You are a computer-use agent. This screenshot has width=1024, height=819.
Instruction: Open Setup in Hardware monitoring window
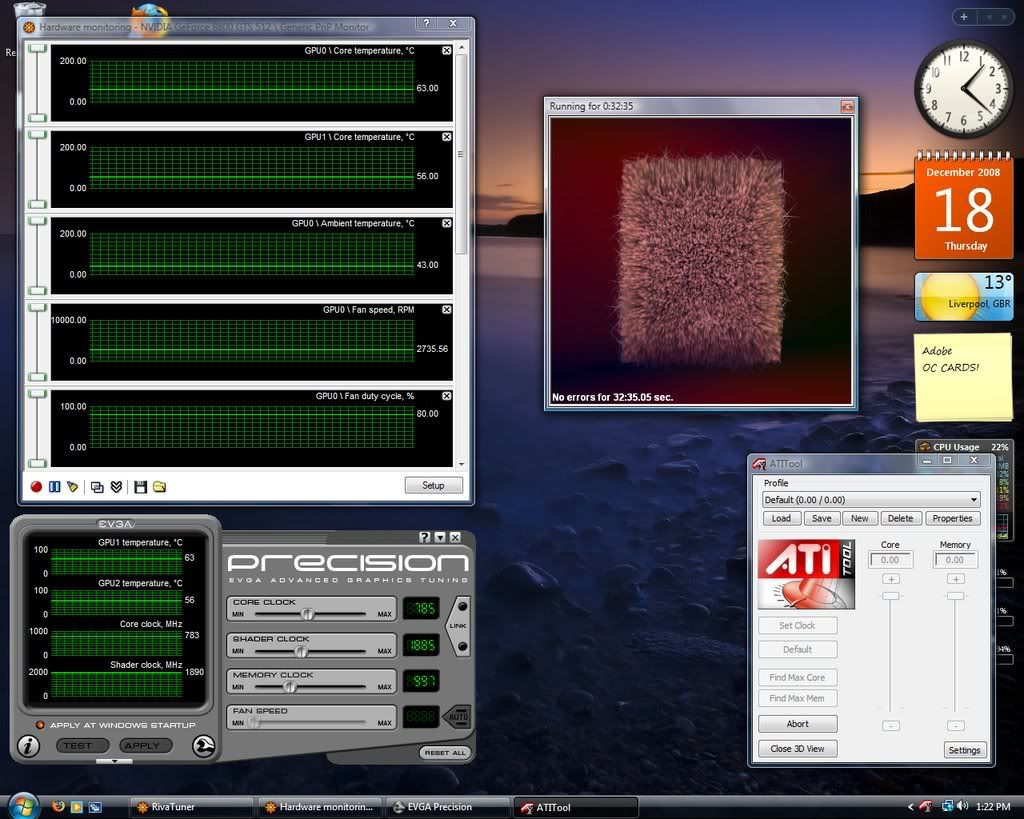433,485
